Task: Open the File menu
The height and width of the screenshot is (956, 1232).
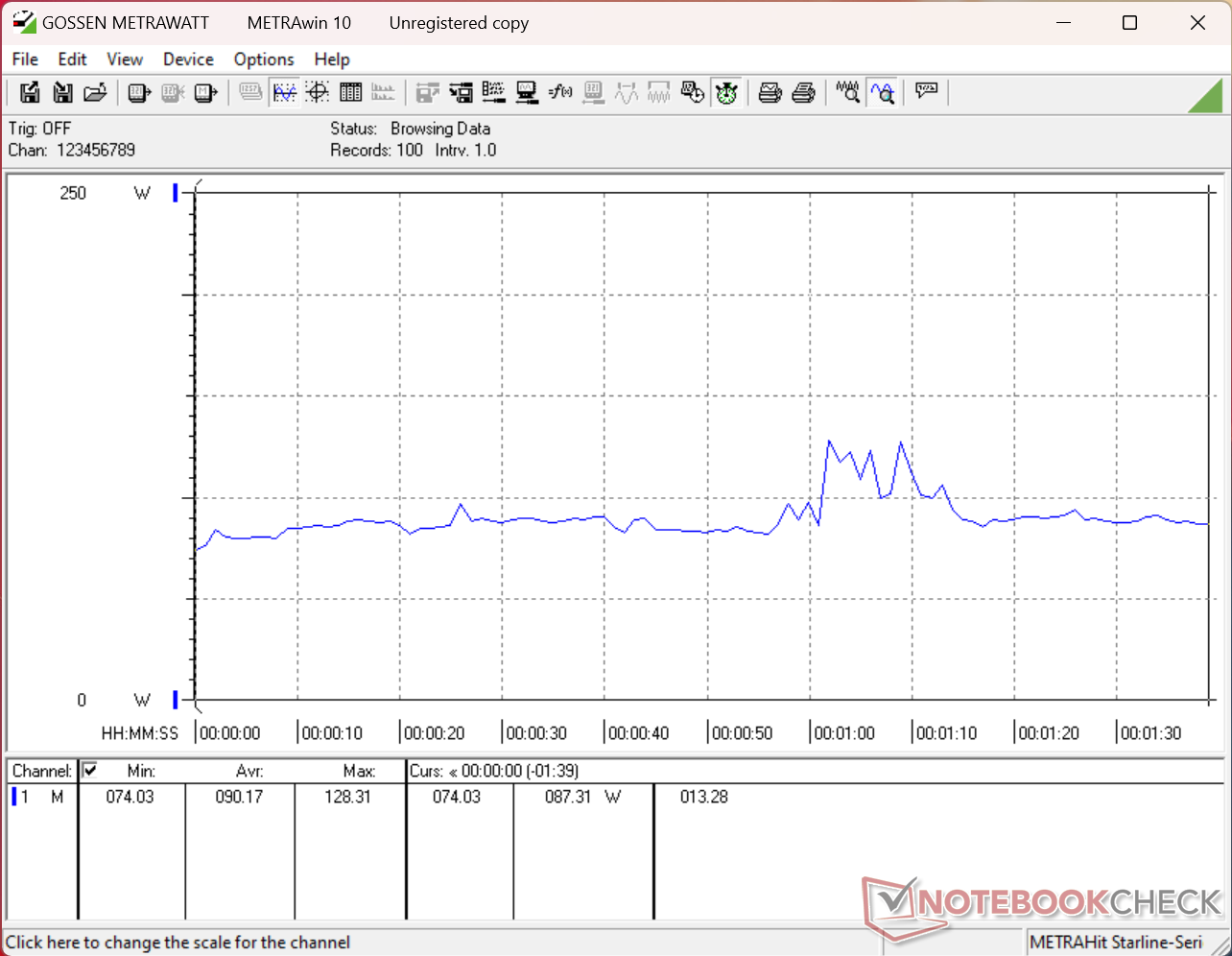Action: [x=26, y=60]
